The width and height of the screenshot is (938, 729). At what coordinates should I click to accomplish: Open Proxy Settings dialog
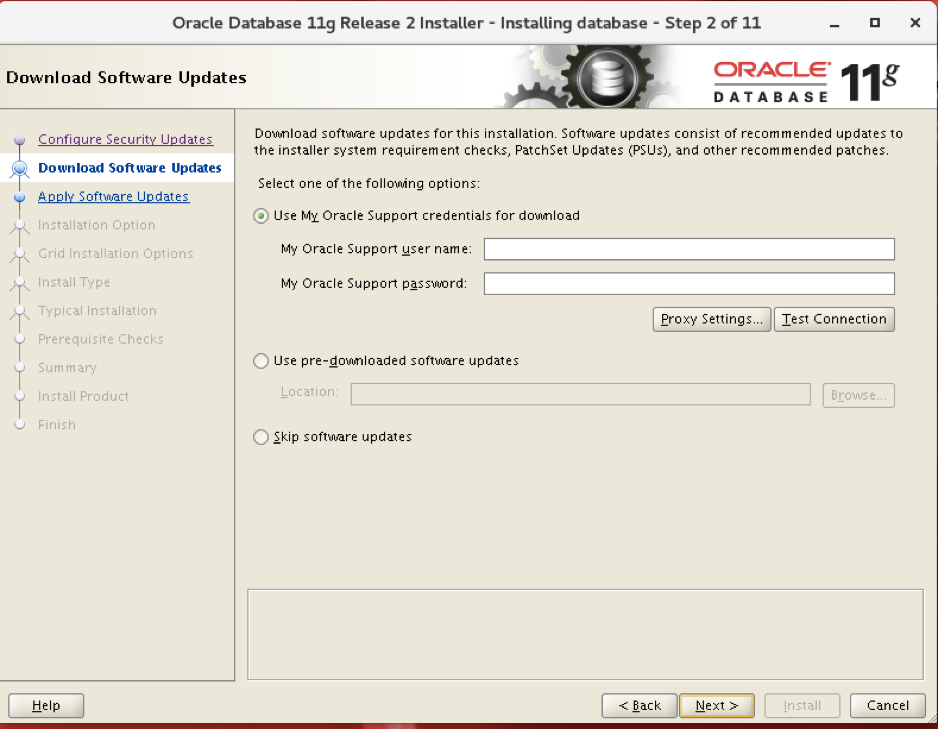[711, 319]
